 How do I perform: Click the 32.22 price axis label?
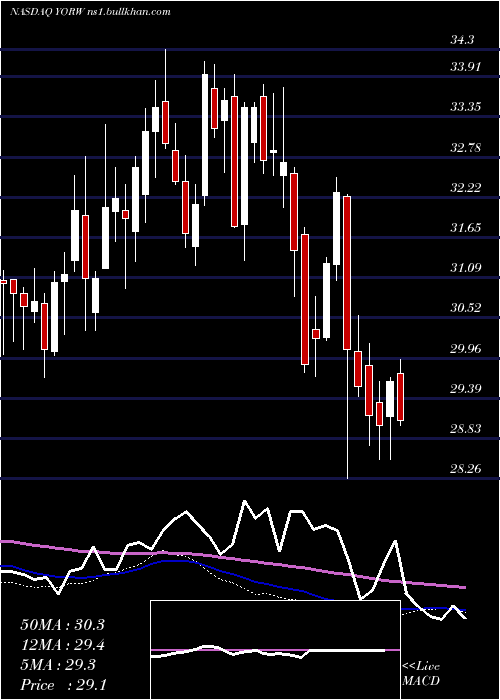point(466,188)
